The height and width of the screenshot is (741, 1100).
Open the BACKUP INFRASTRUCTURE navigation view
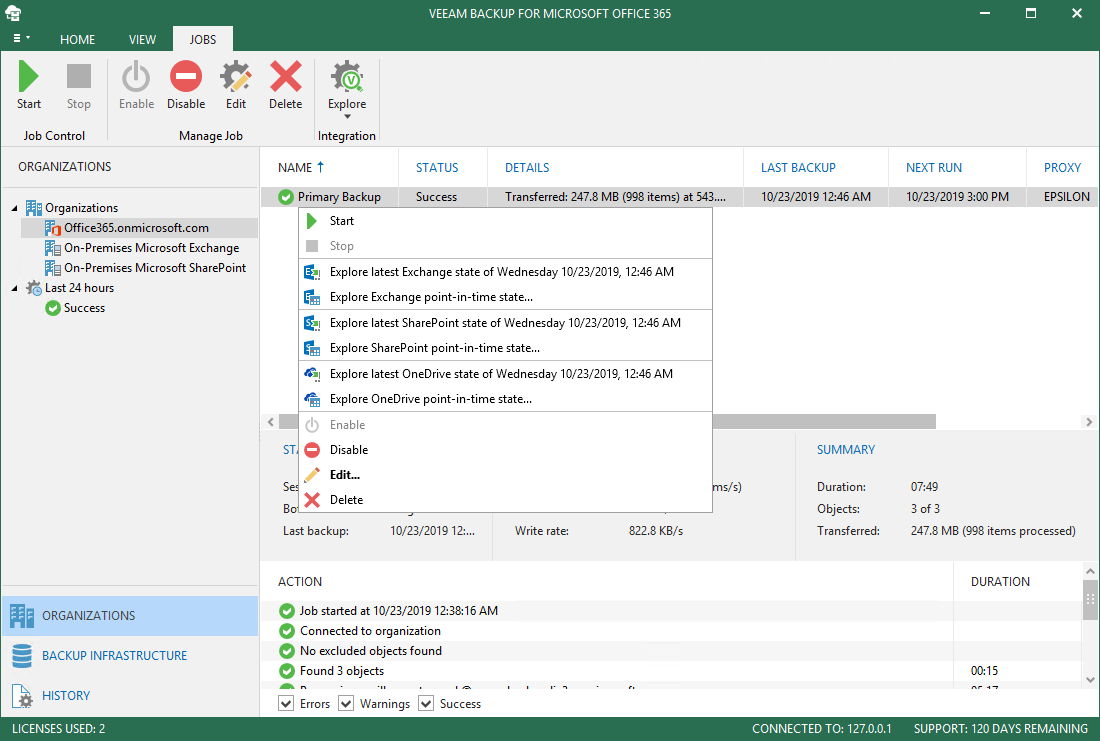[x=130, y=656]
